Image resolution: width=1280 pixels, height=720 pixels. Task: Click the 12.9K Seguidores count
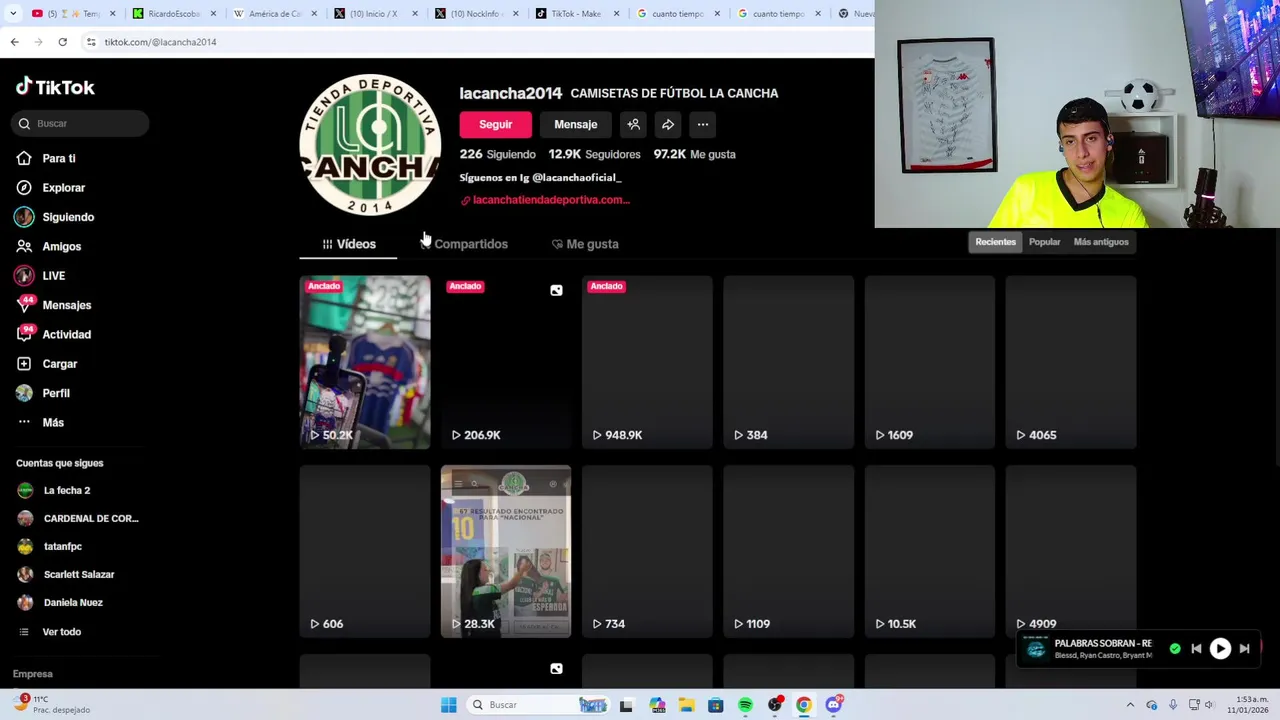594,154
